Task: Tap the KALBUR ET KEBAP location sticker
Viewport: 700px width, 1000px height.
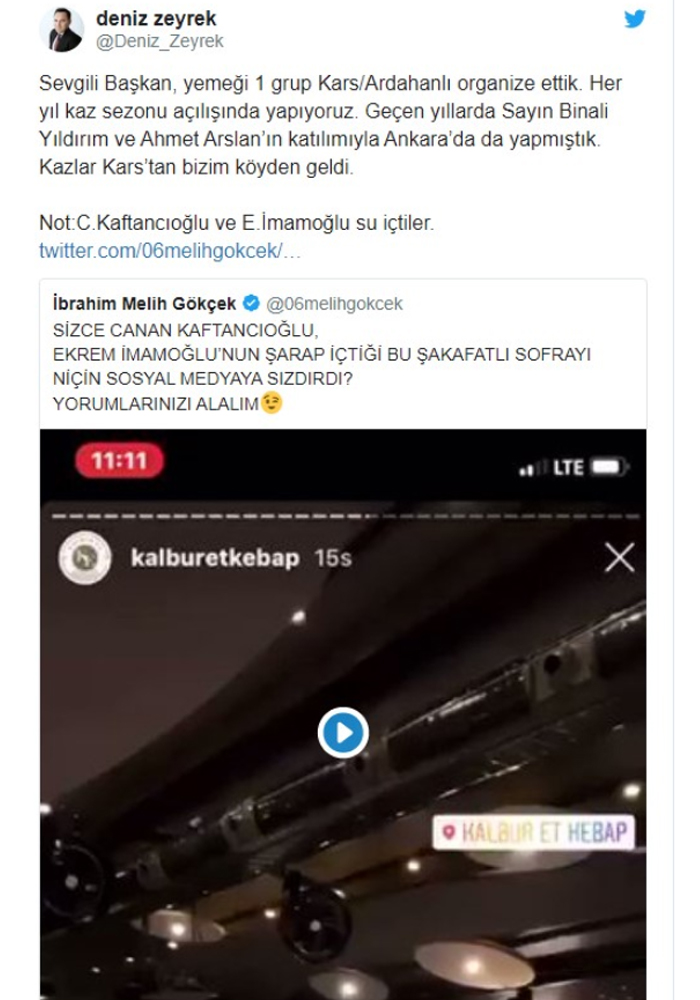Action: [534, 832]
